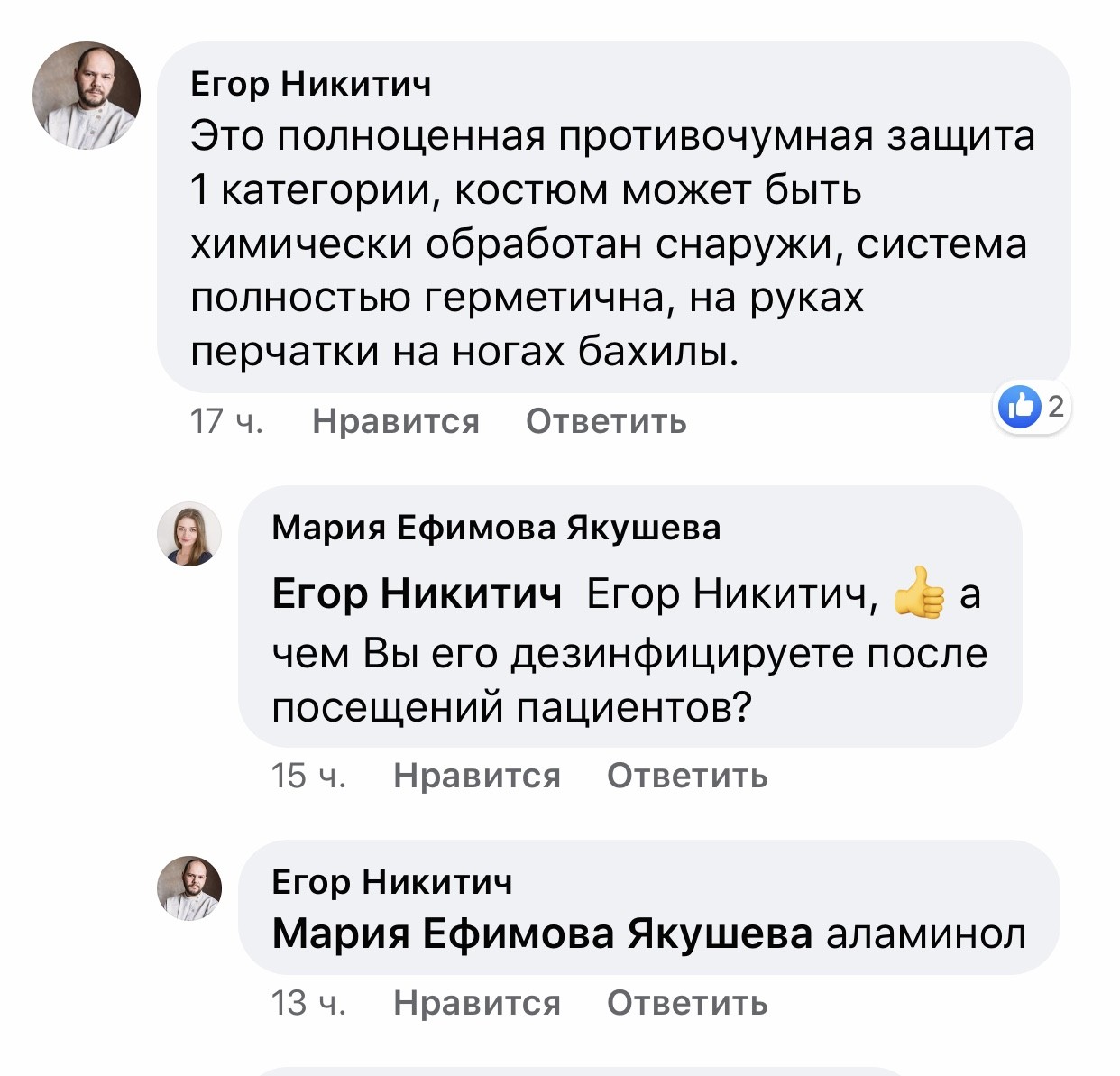Like the аламинол reply from 13 ч. ago
This screenshot has width=1120, height=1076.
coord(476,1002)
